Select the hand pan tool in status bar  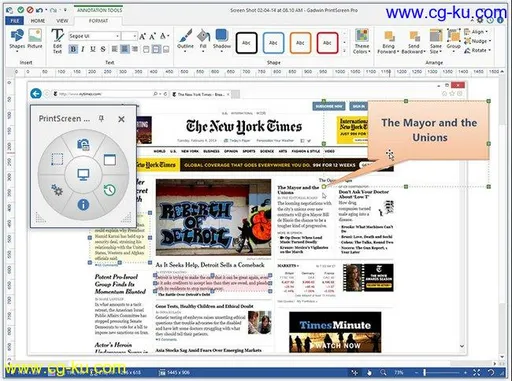(369, 372)
